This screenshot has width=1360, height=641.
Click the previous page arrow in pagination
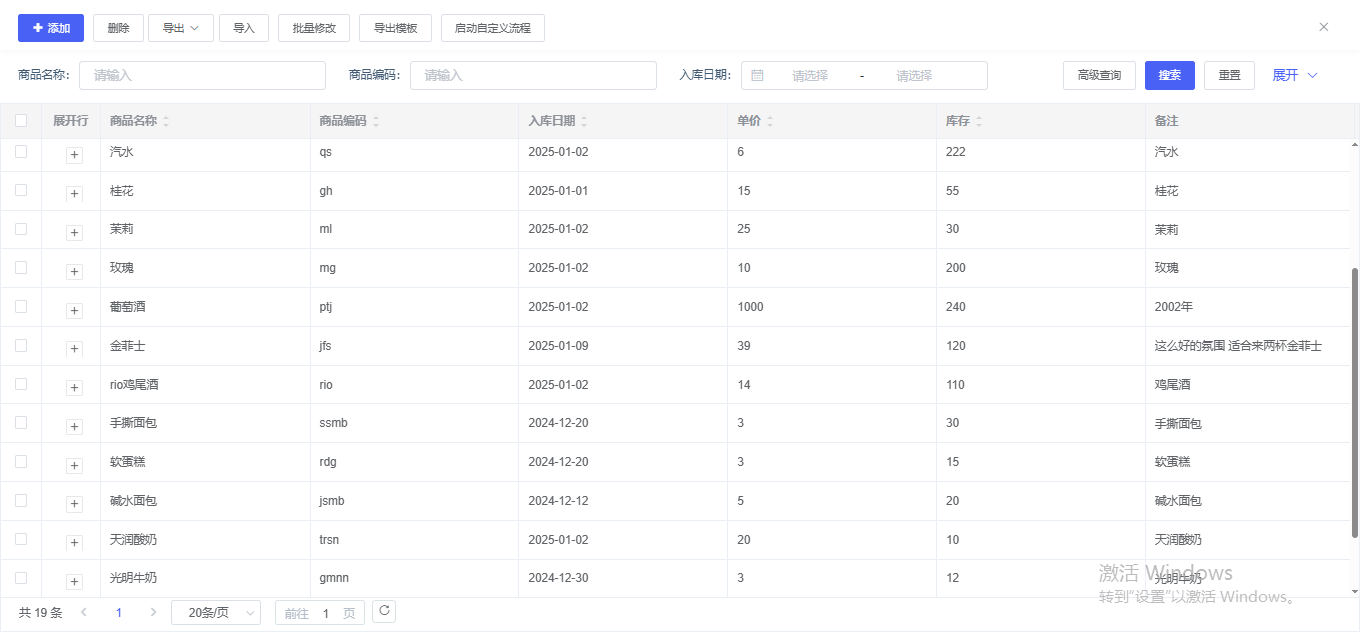pyautogui.click(x=84, y=612)
